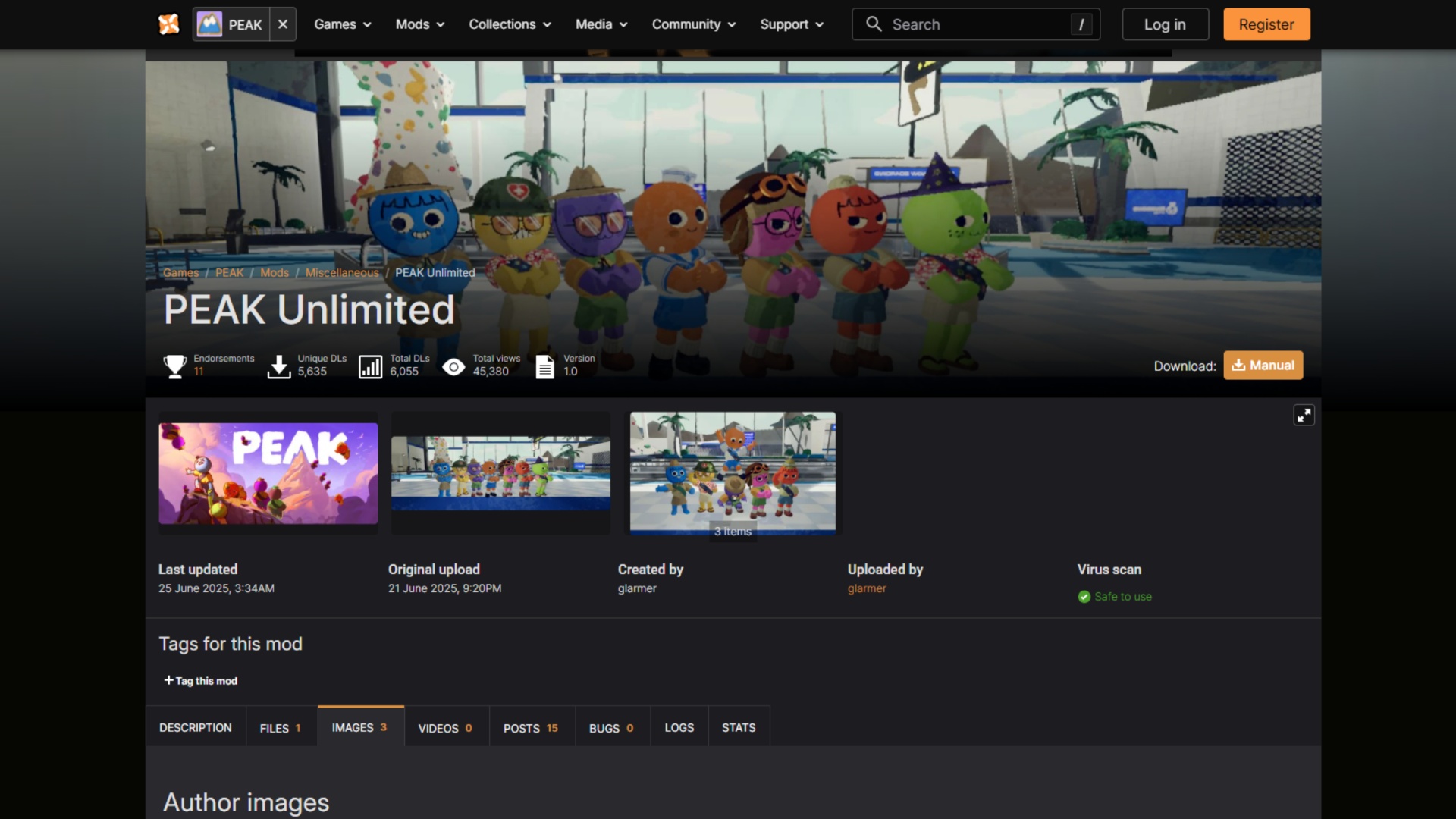The height and width of the screenshot is (819, 1456).
Task: Expand the Collections dropdown
Action: pyautogui.click(x=510, y=24)
